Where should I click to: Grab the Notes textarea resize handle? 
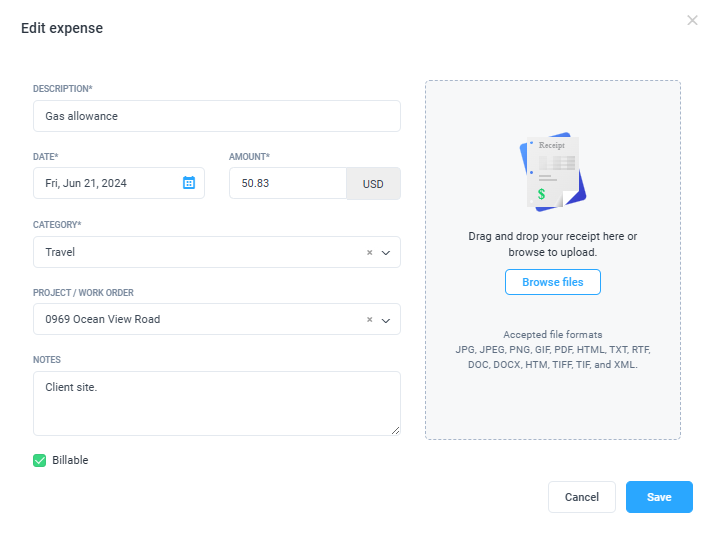click(x=396, y=430)
